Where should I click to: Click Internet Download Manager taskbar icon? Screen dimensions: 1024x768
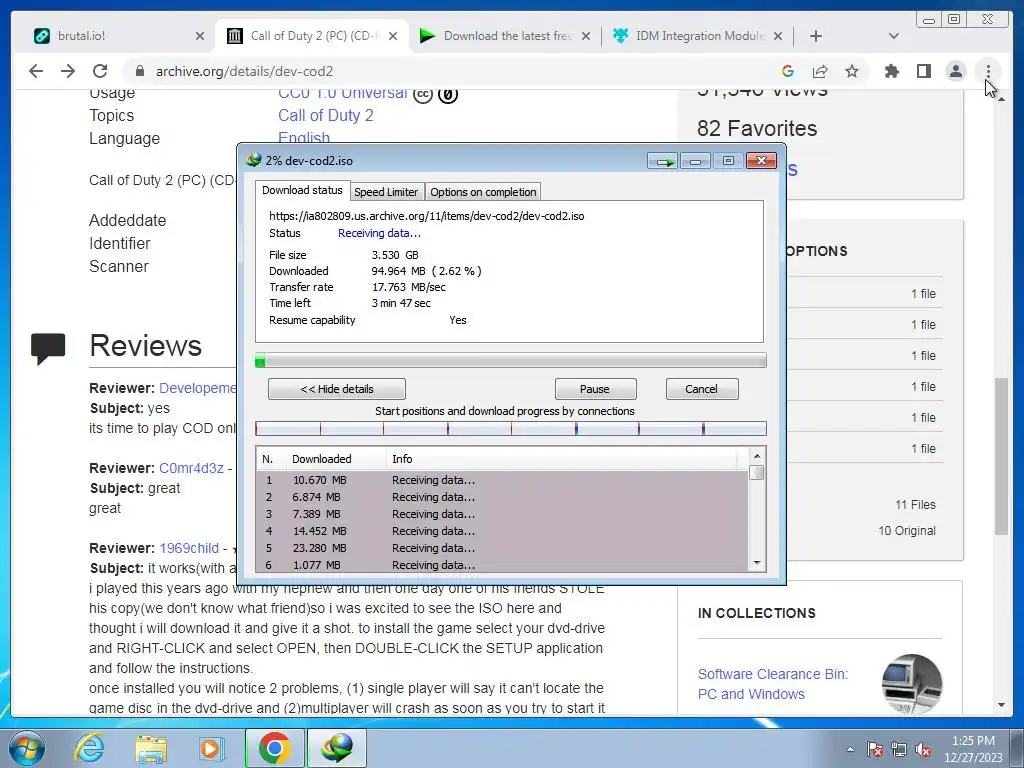tap(337, 748)
